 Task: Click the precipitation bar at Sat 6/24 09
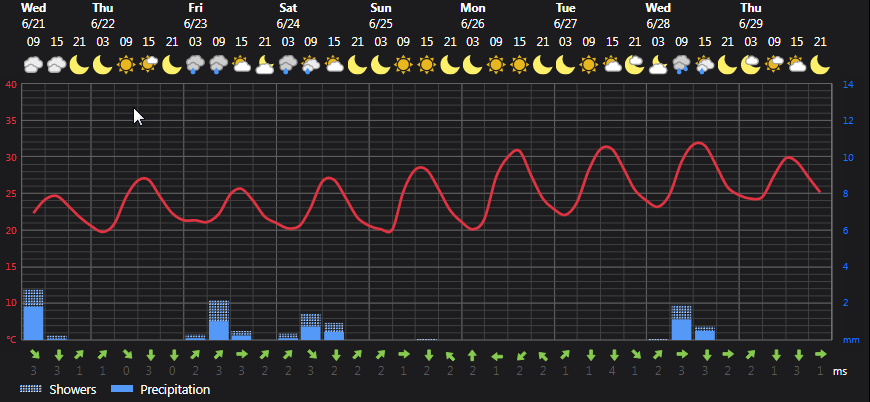tap(311, 327)
